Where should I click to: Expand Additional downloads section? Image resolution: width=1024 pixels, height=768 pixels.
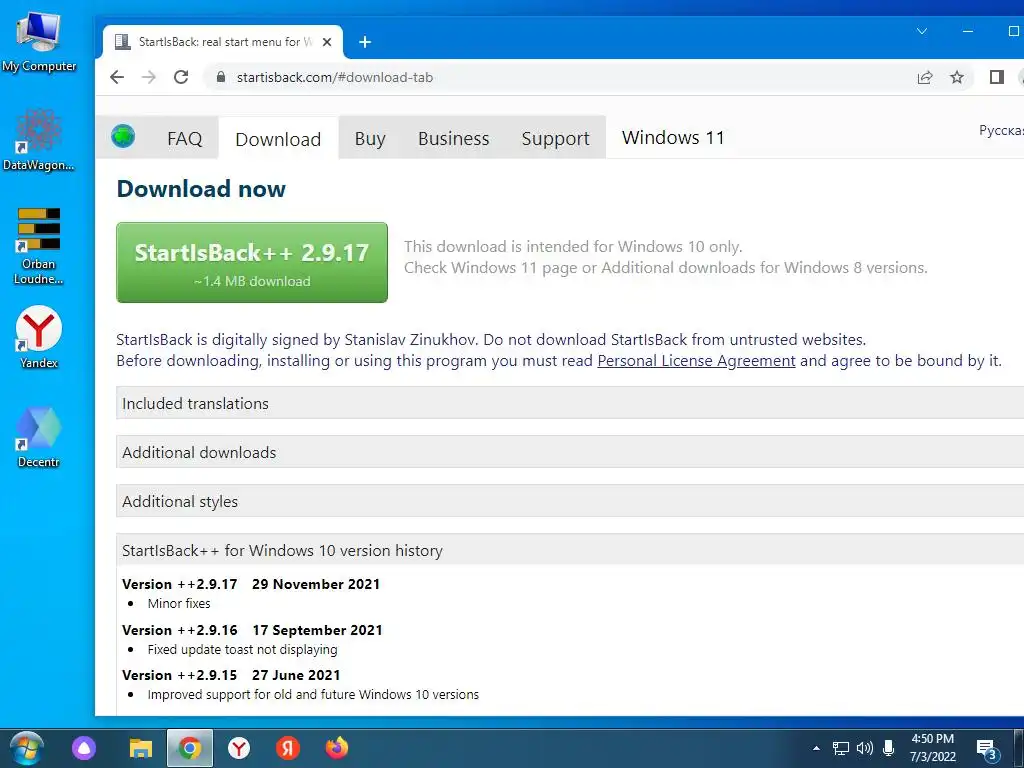[569, 452]
